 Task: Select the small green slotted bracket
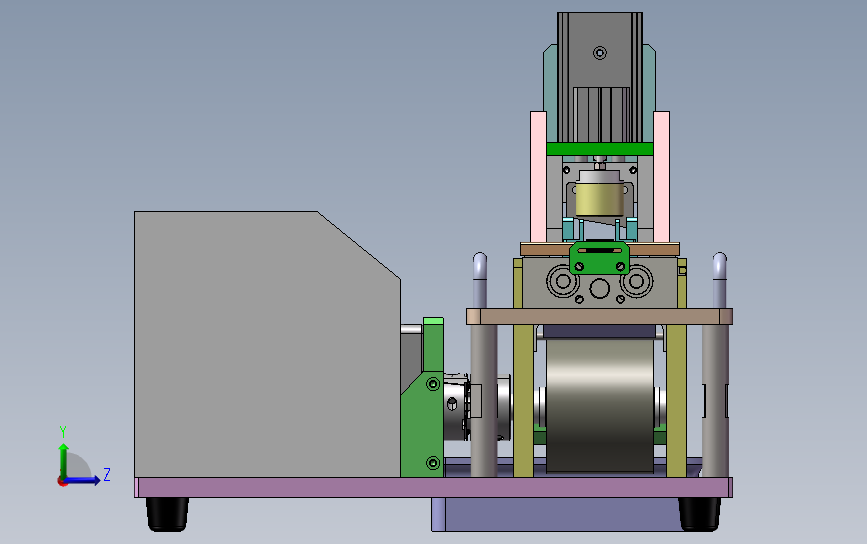600,258
